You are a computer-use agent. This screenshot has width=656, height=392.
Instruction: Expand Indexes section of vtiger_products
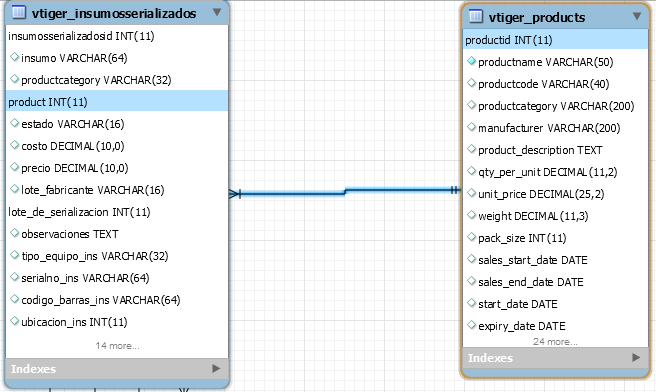636,358
